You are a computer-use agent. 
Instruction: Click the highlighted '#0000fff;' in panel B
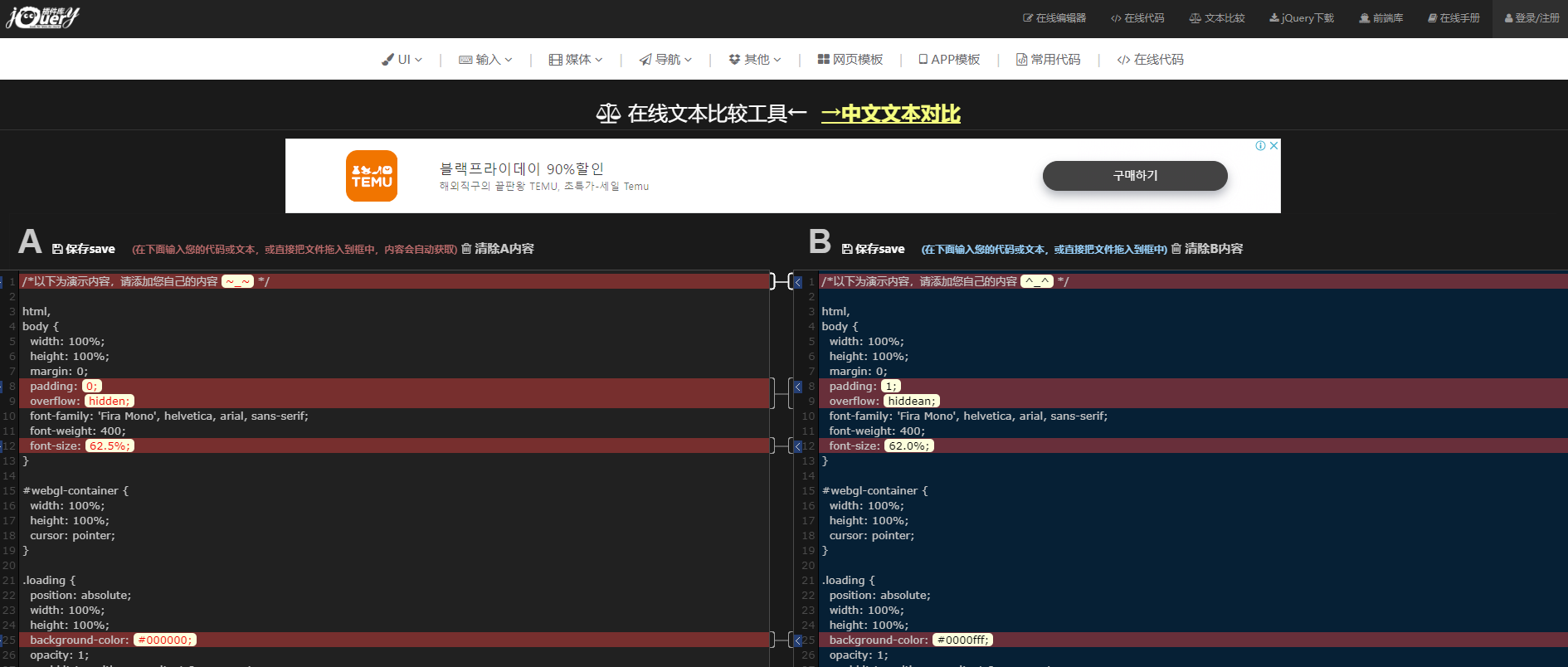pyautogui.click(x=963, y=640)
